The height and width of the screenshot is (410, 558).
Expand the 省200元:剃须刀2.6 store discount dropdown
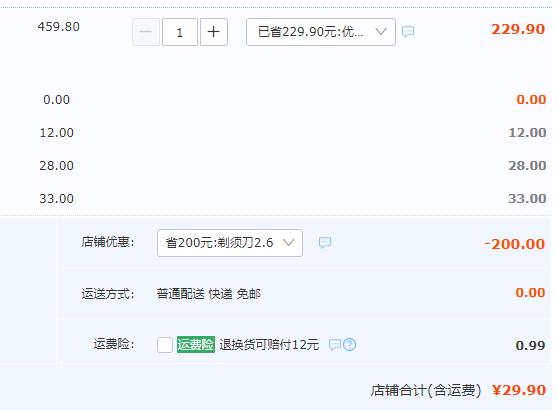[x=230, y=243]
